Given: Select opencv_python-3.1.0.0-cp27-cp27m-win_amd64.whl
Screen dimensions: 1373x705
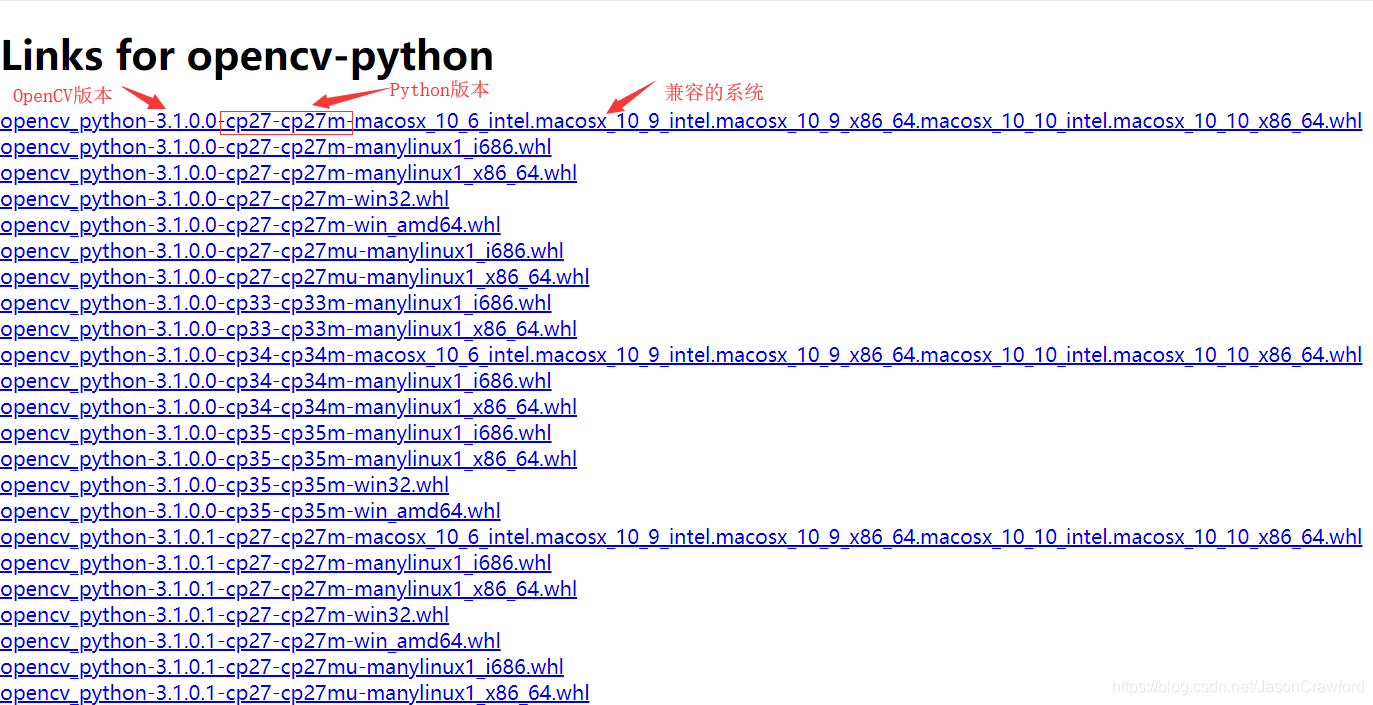Looking at the screenshot, I should coord(250,225).
